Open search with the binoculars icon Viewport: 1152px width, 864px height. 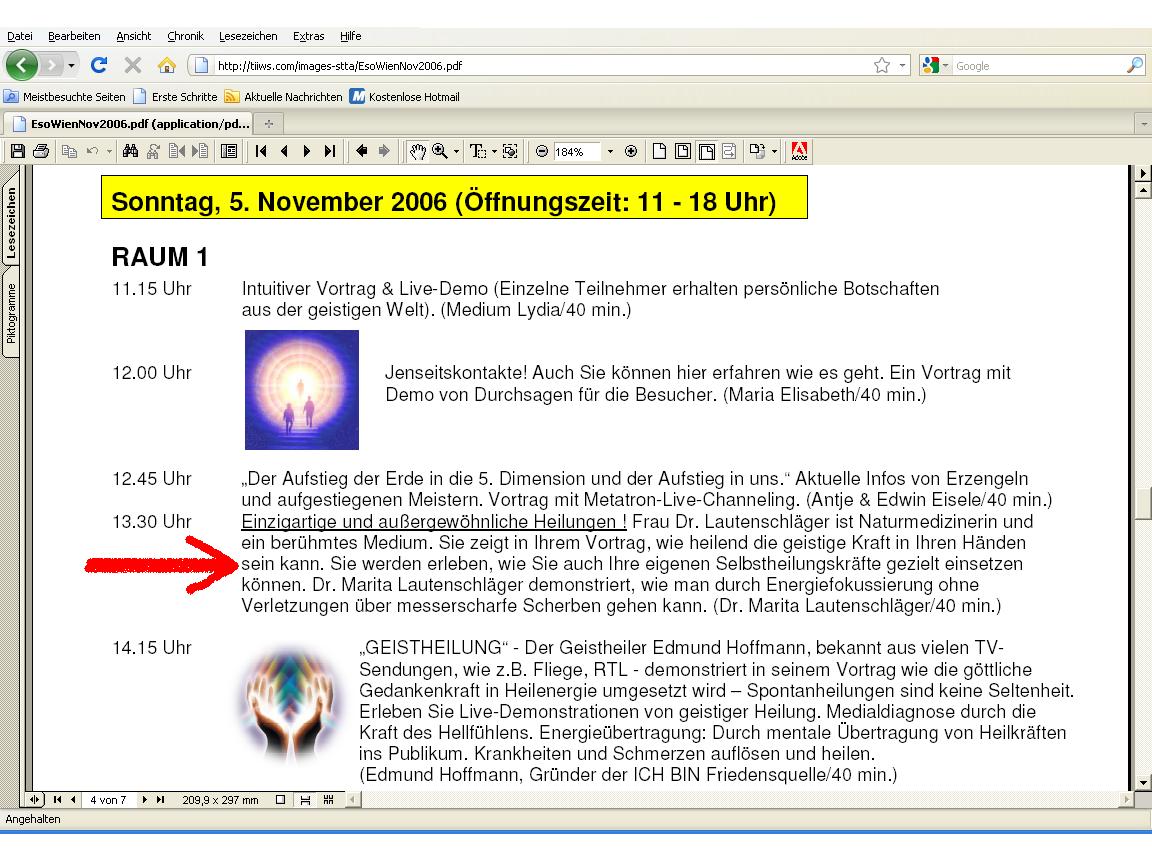tap(130, 152)
